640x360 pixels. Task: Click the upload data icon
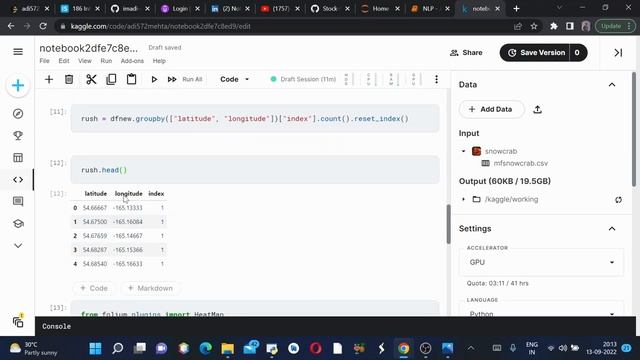[x=538, y=109]
